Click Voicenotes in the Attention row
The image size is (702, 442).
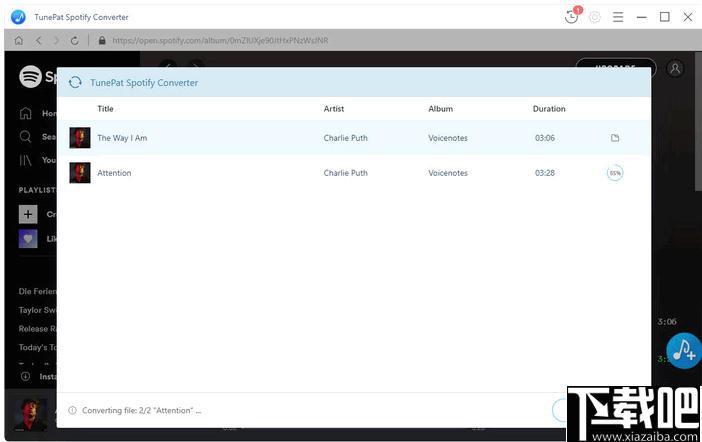click(448, 173)
